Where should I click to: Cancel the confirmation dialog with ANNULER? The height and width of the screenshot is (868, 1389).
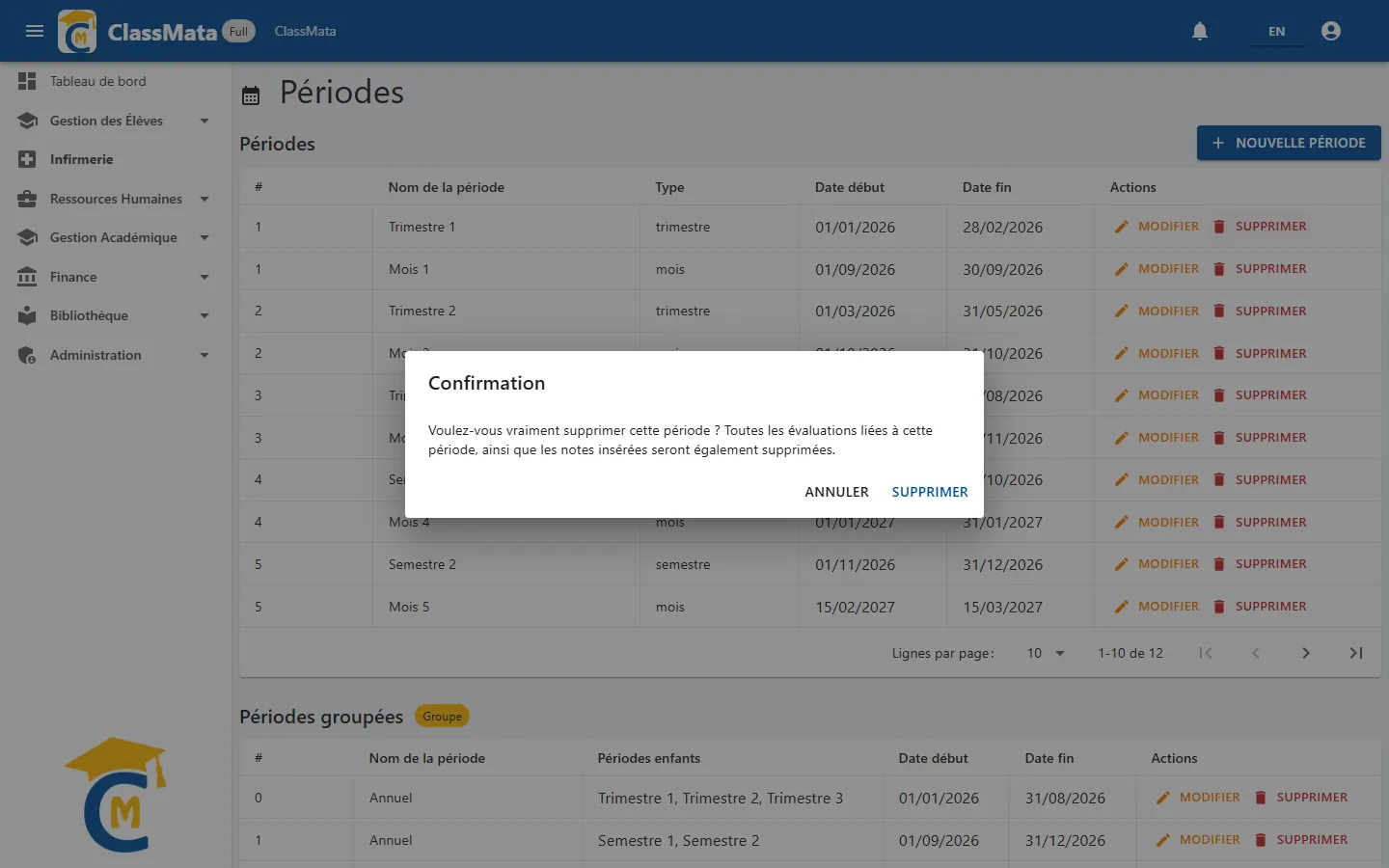(x=836, y=492)
